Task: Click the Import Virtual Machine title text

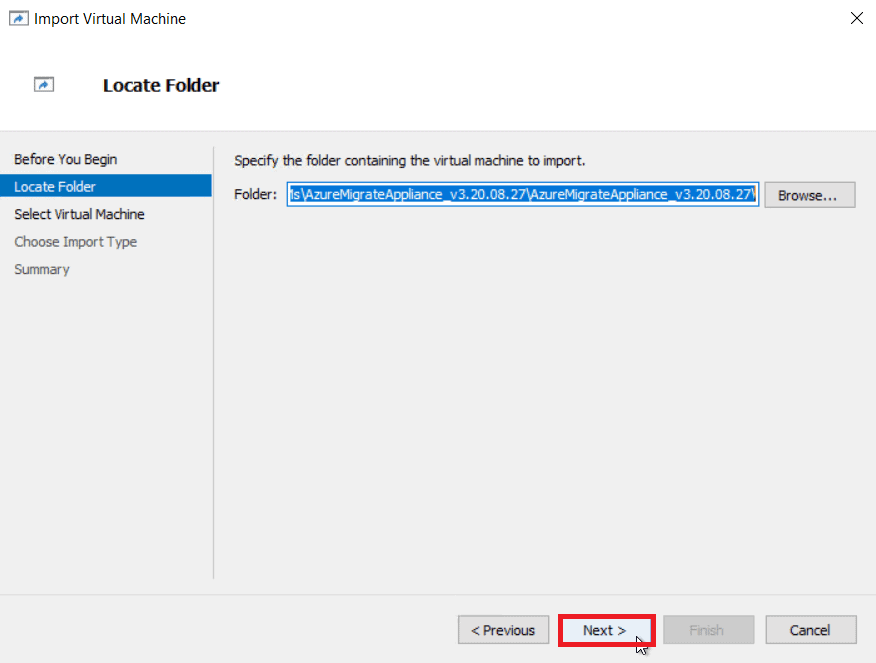Action: (107, 18)
